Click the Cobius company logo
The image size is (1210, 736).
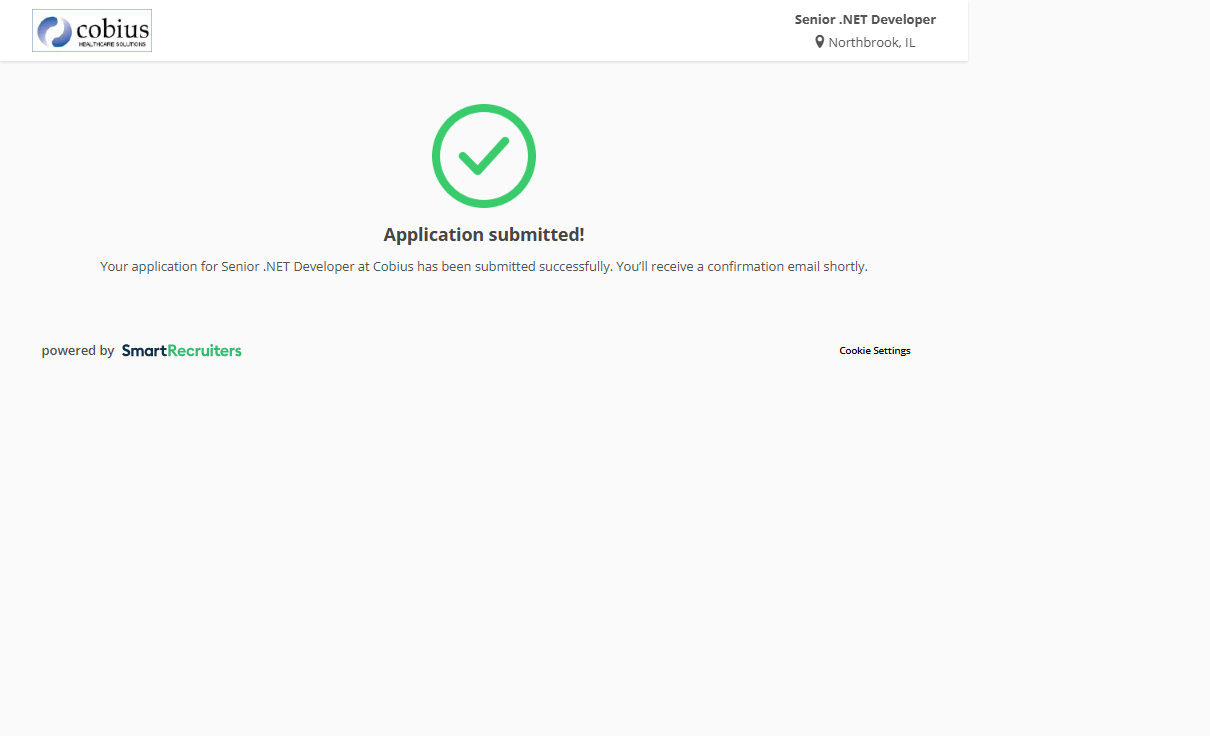click(92, 30)
